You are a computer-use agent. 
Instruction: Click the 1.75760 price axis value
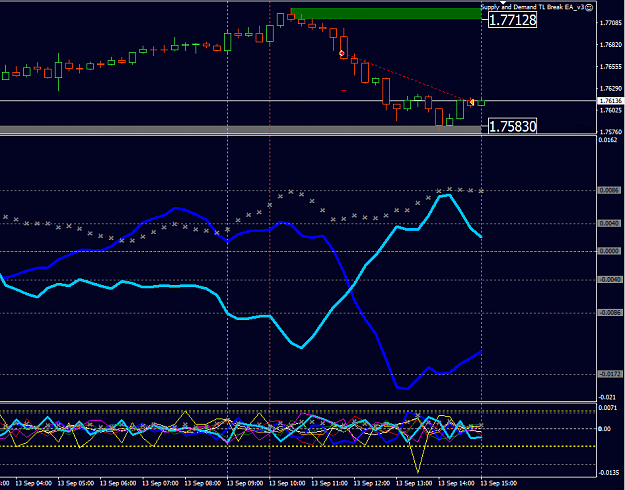pyautogui.click(x=611, y=132)
